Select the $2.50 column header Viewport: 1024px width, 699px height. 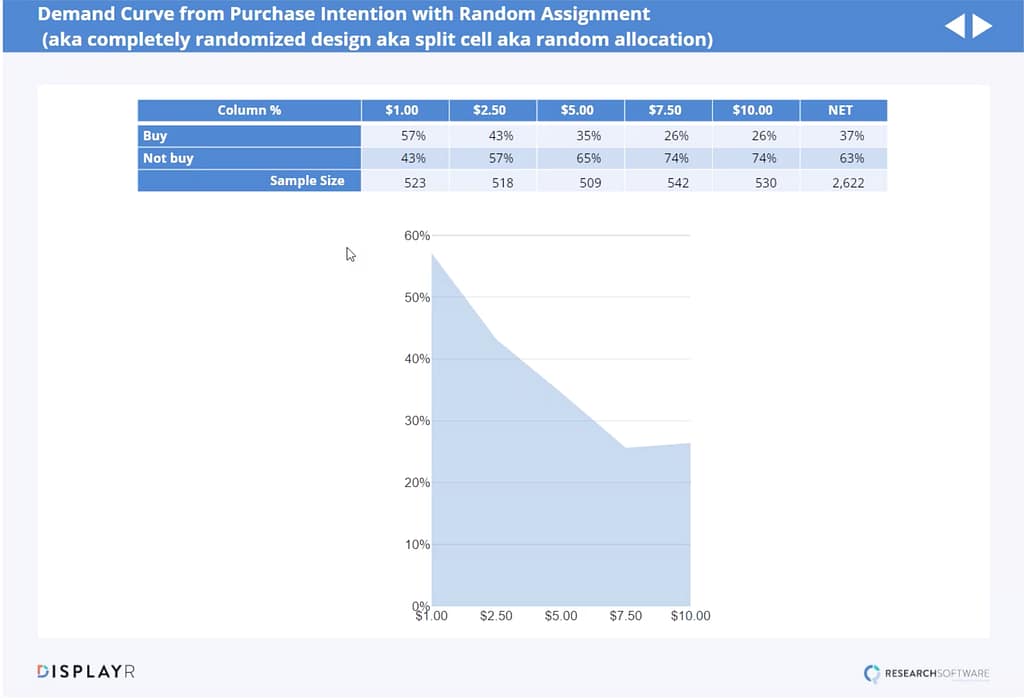[x=492, y=110]
